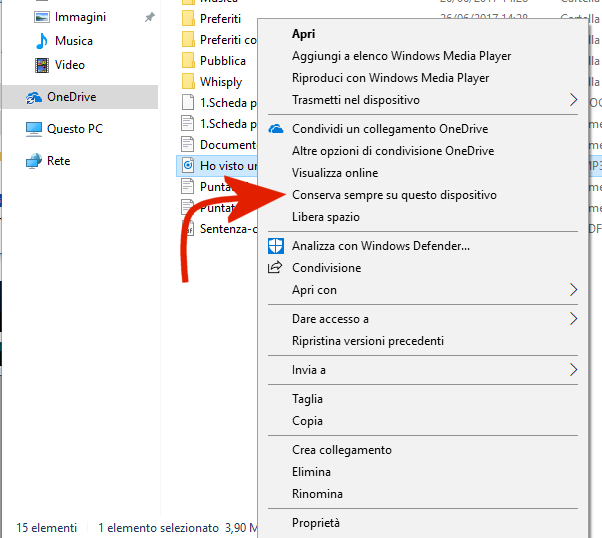Choose Conserva sempre su questo dispositivo
This screenshot has width=602, height=538.
point(394,195)
